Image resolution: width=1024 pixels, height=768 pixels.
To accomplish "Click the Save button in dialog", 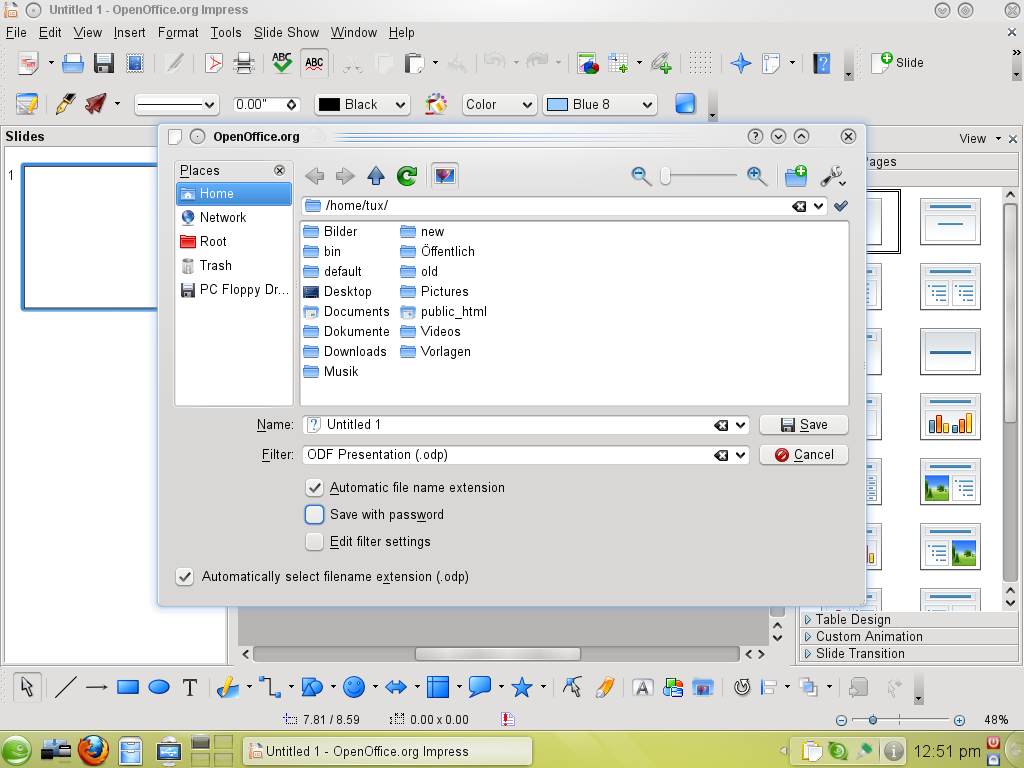I will 803,425.
